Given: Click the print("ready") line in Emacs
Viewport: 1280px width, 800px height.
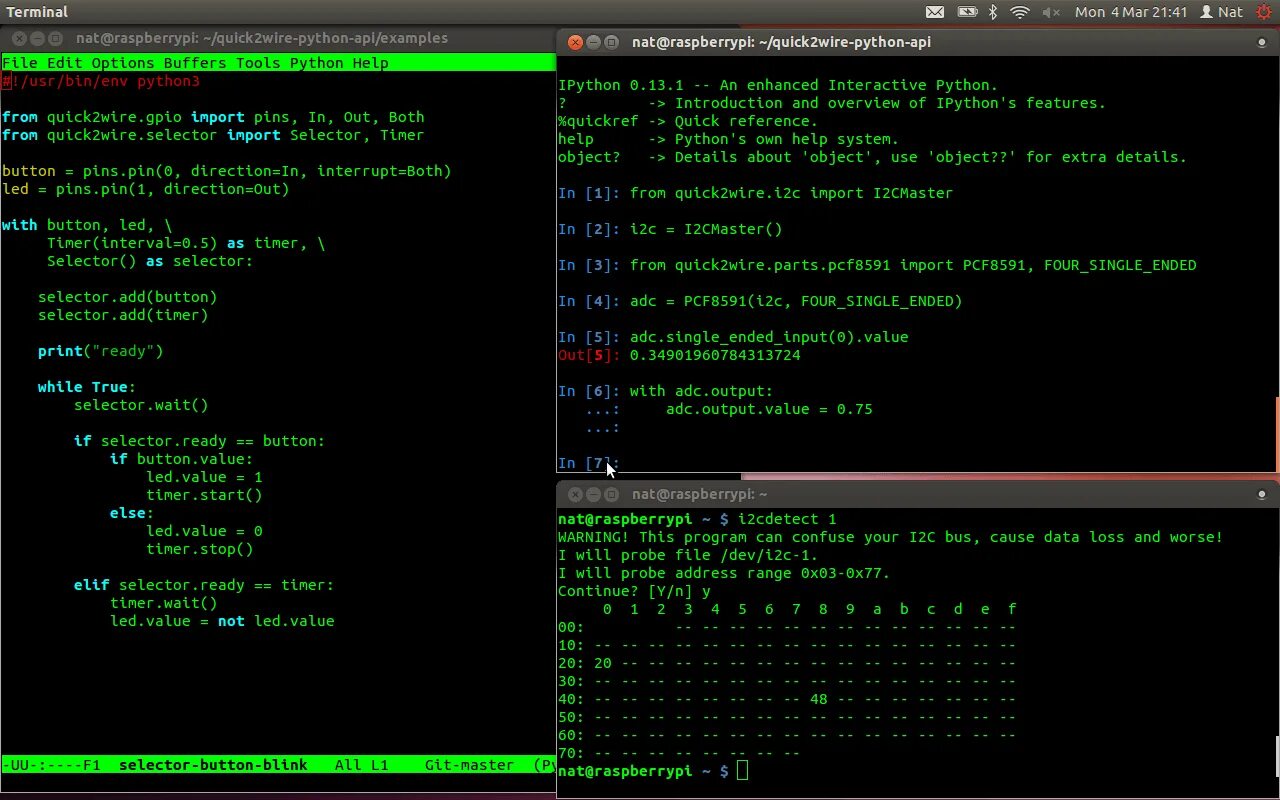Looking at the screenshot, I should pos(100,351).
